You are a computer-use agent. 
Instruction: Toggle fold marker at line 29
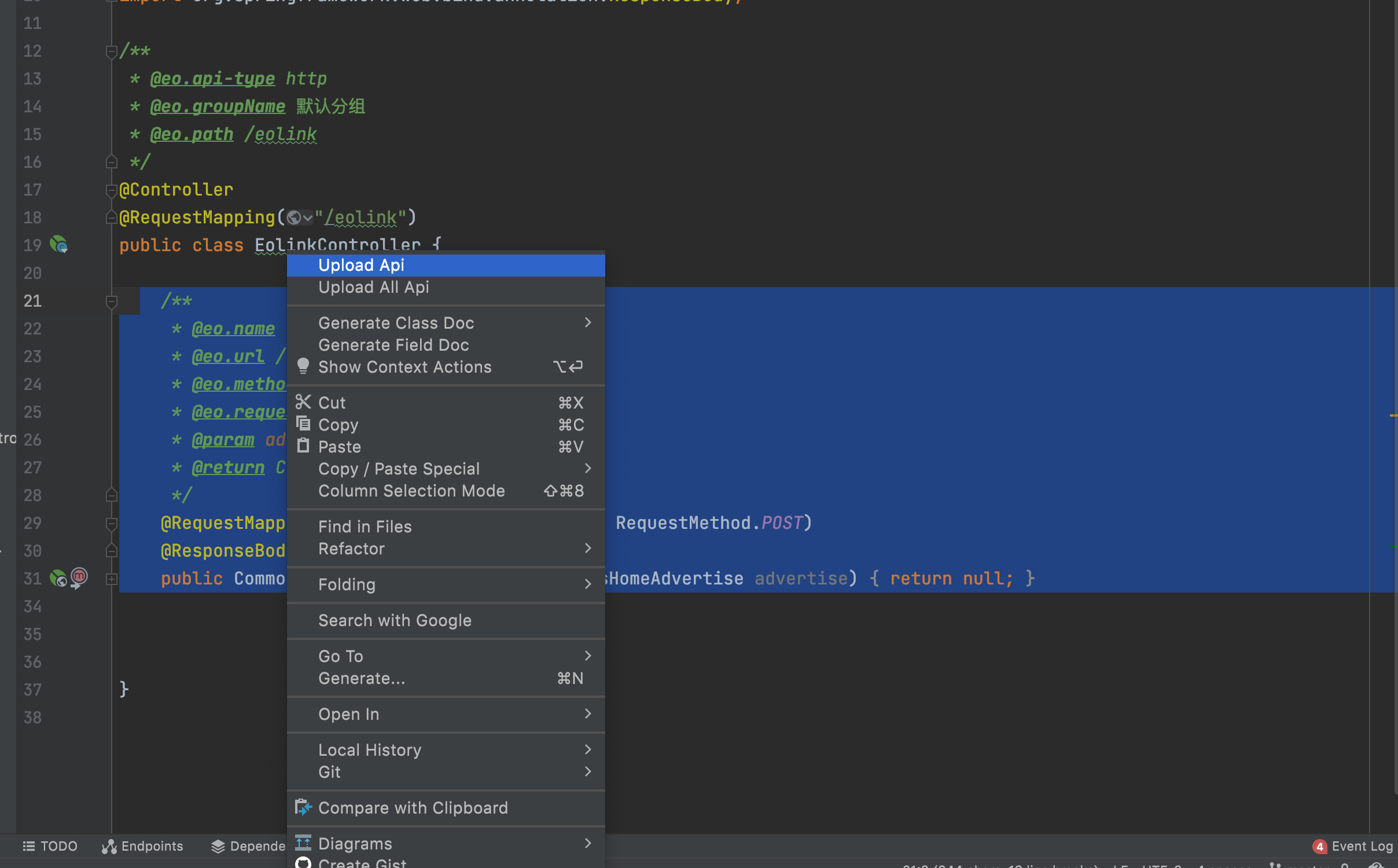112,524
